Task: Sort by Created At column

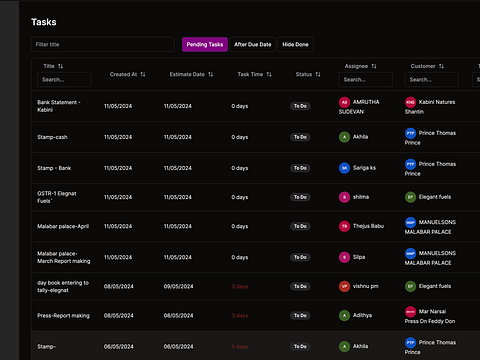Action: coord(143,74)
